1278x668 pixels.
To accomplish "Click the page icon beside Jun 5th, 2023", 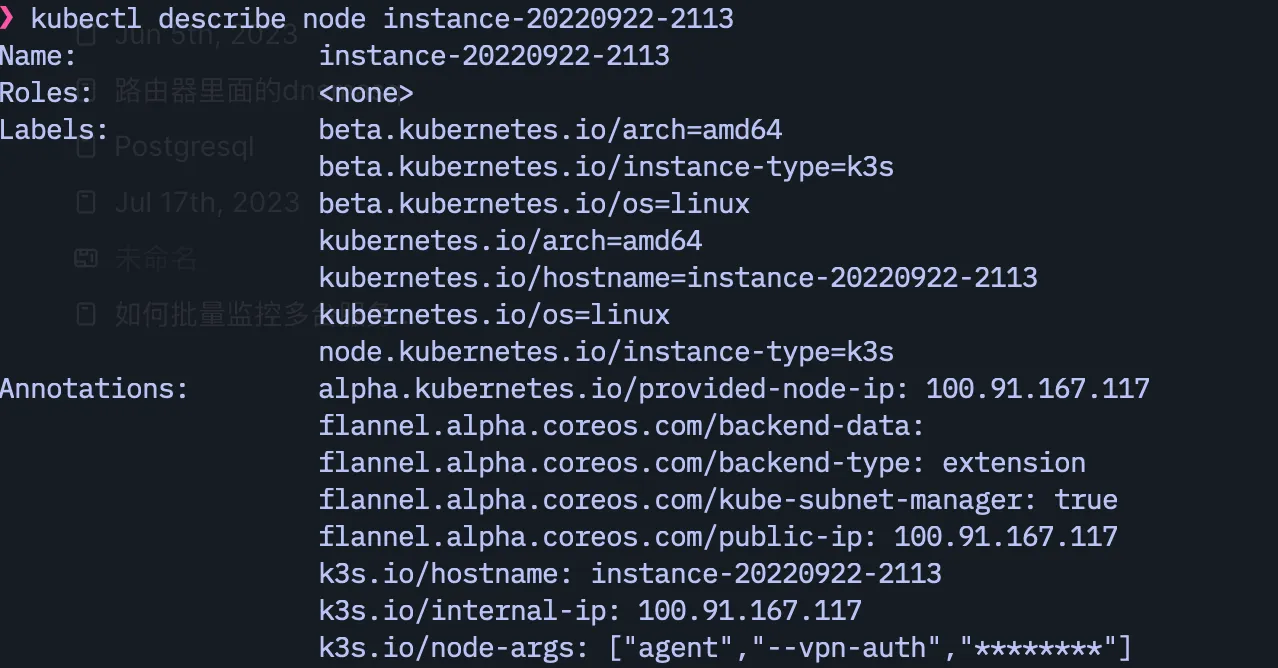I will pyautogui.click(x=86, y=36).
